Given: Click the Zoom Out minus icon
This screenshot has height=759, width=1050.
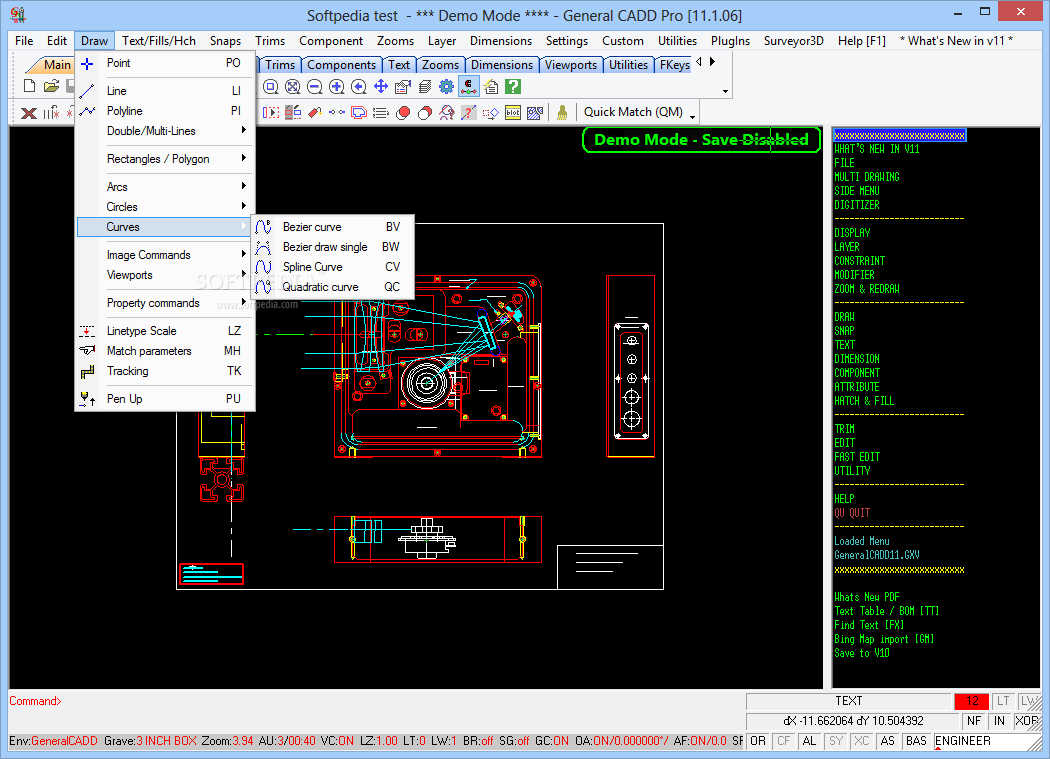Looking at the screenshot, I should coord(315,86).
